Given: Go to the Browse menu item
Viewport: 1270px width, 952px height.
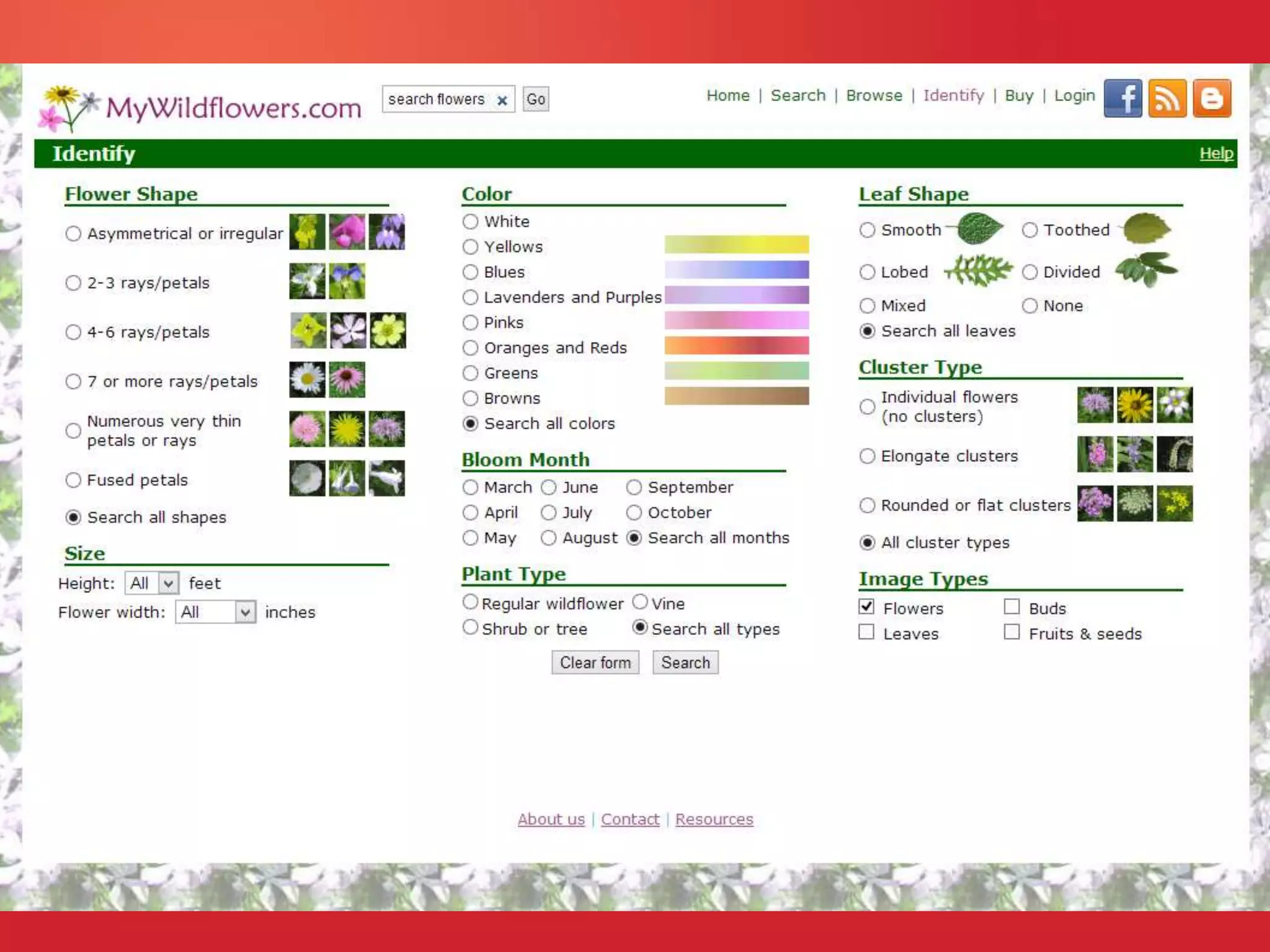Looking at the screenshot, I should [x=874, y=95].
